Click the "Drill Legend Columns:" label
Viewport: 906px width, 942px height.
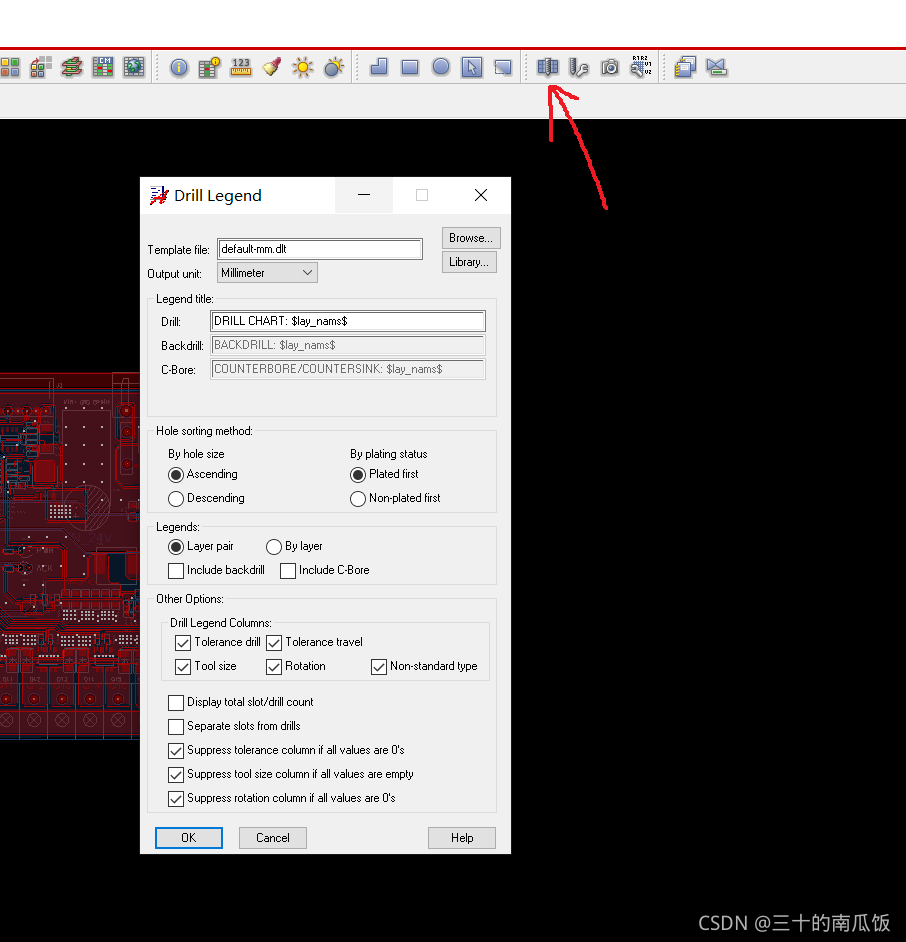220,623
